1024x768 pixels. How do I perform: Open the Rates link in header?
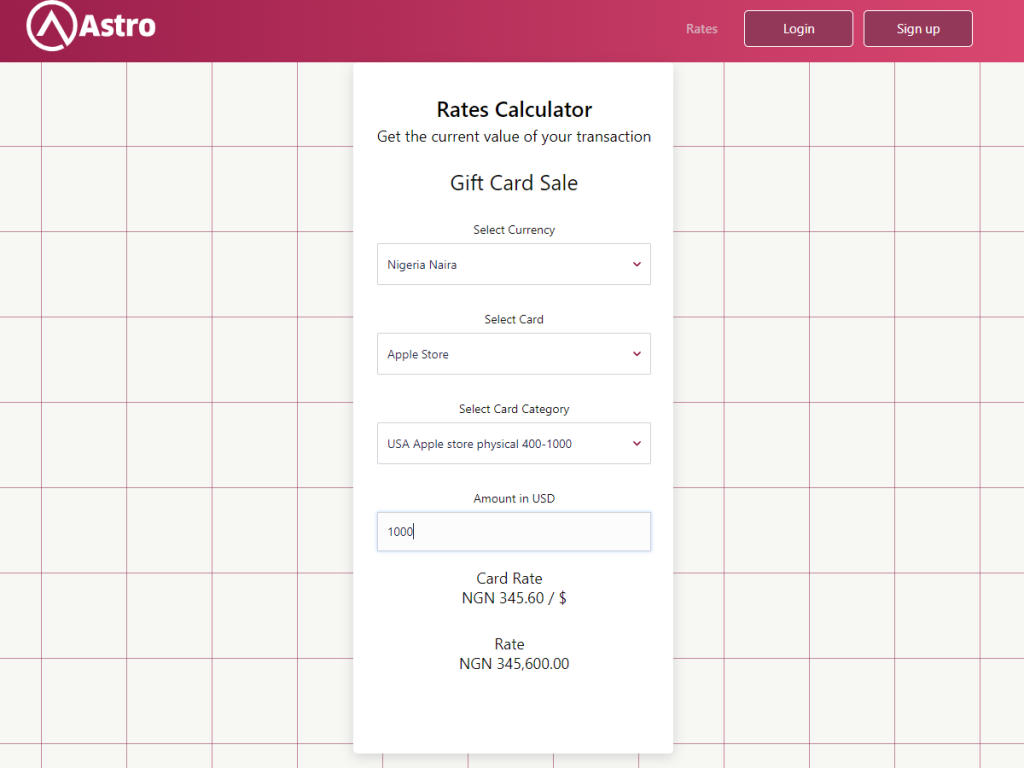701,29
